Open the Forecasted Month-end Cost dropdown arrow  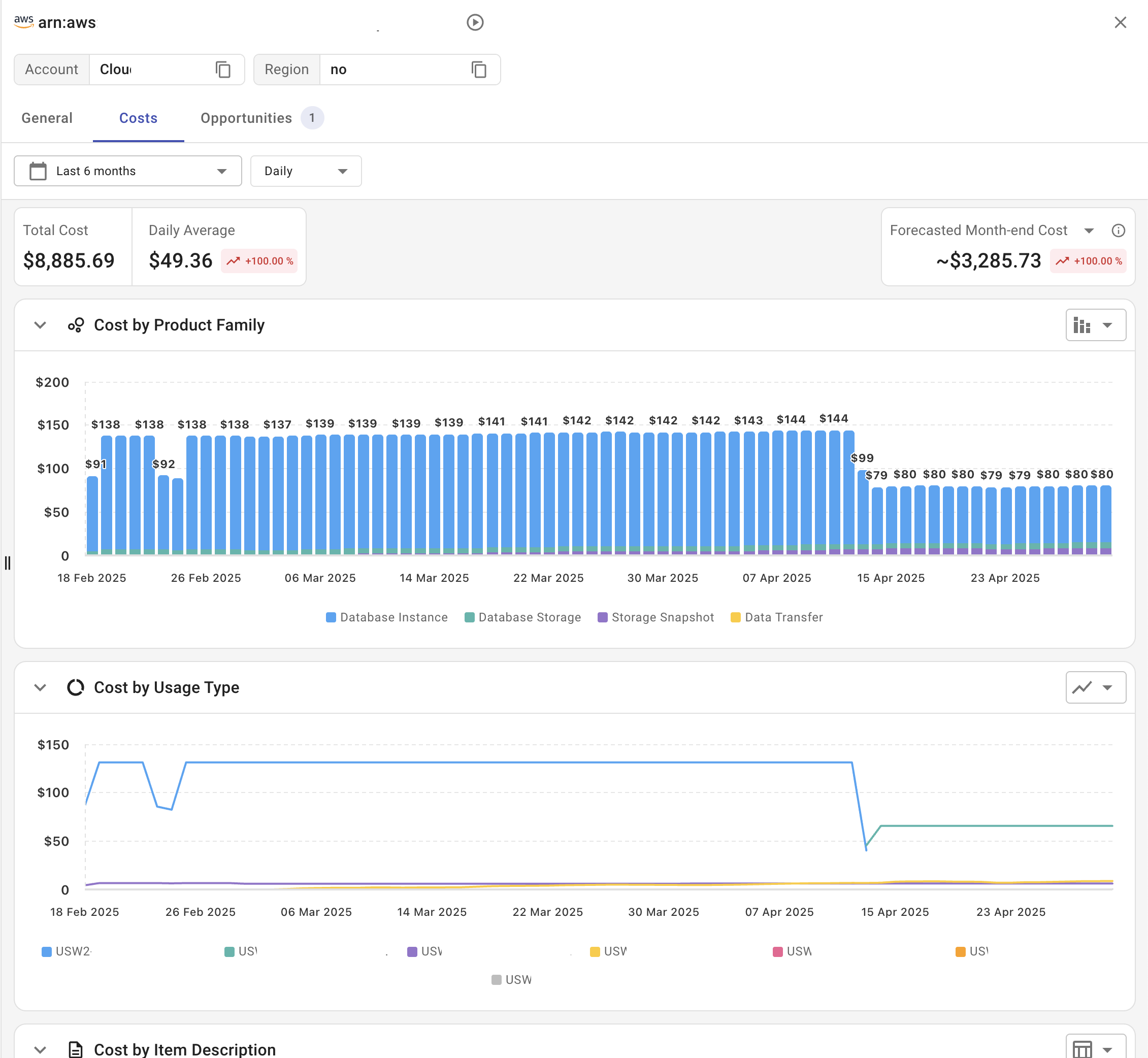pos(1089,230)
